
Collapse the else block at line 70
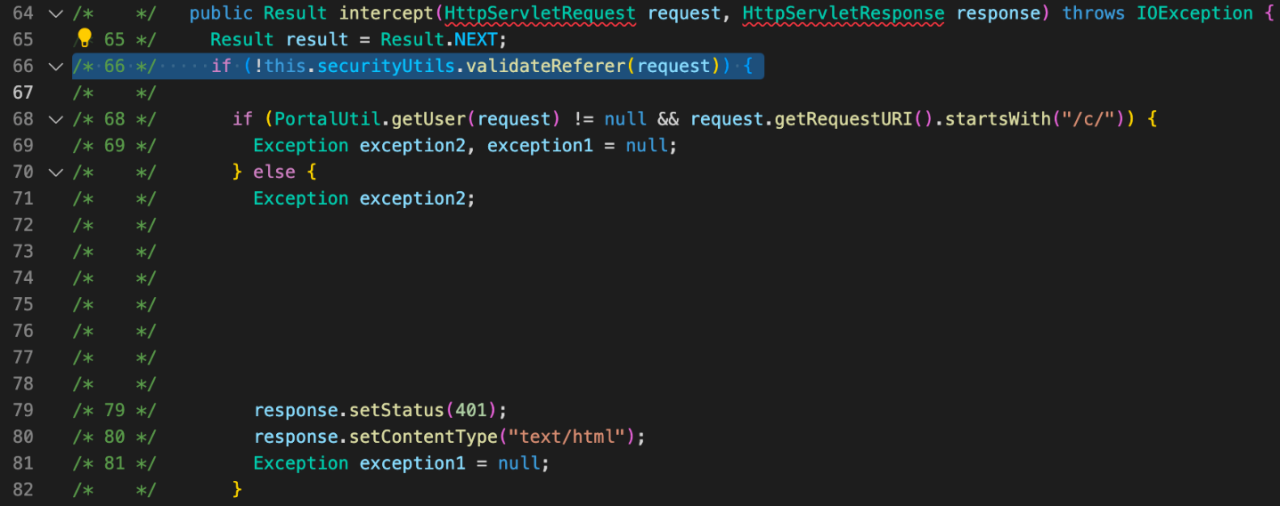coord(55,173)
